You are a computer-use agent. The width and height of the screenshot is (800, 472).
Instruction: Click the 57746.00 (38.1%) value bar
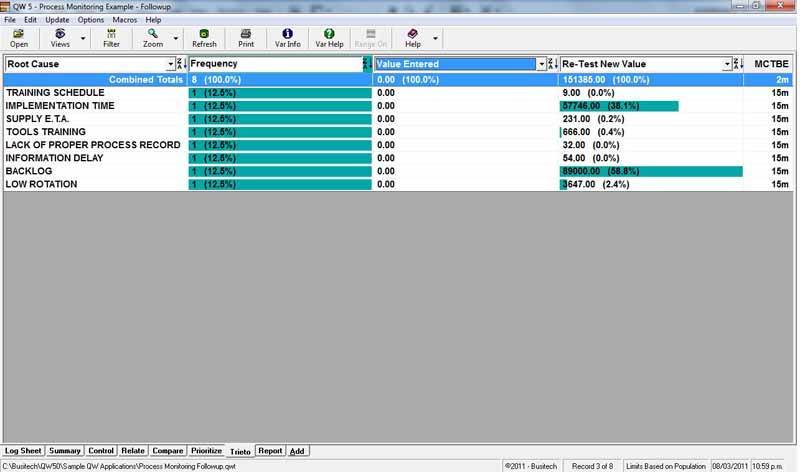point(619,106)
